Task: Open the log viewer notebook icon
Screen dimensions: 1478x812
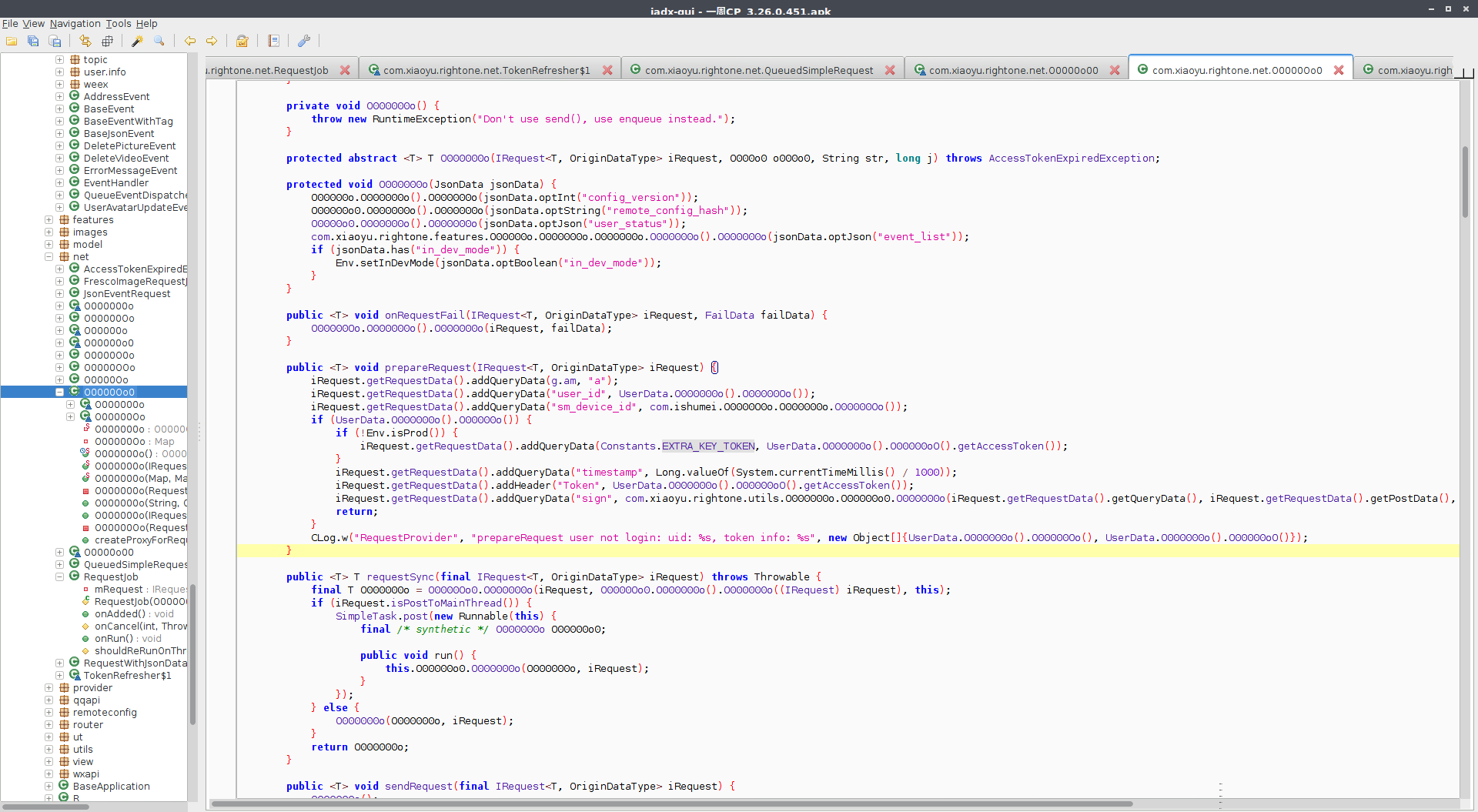Action: (x=273, y=41)
